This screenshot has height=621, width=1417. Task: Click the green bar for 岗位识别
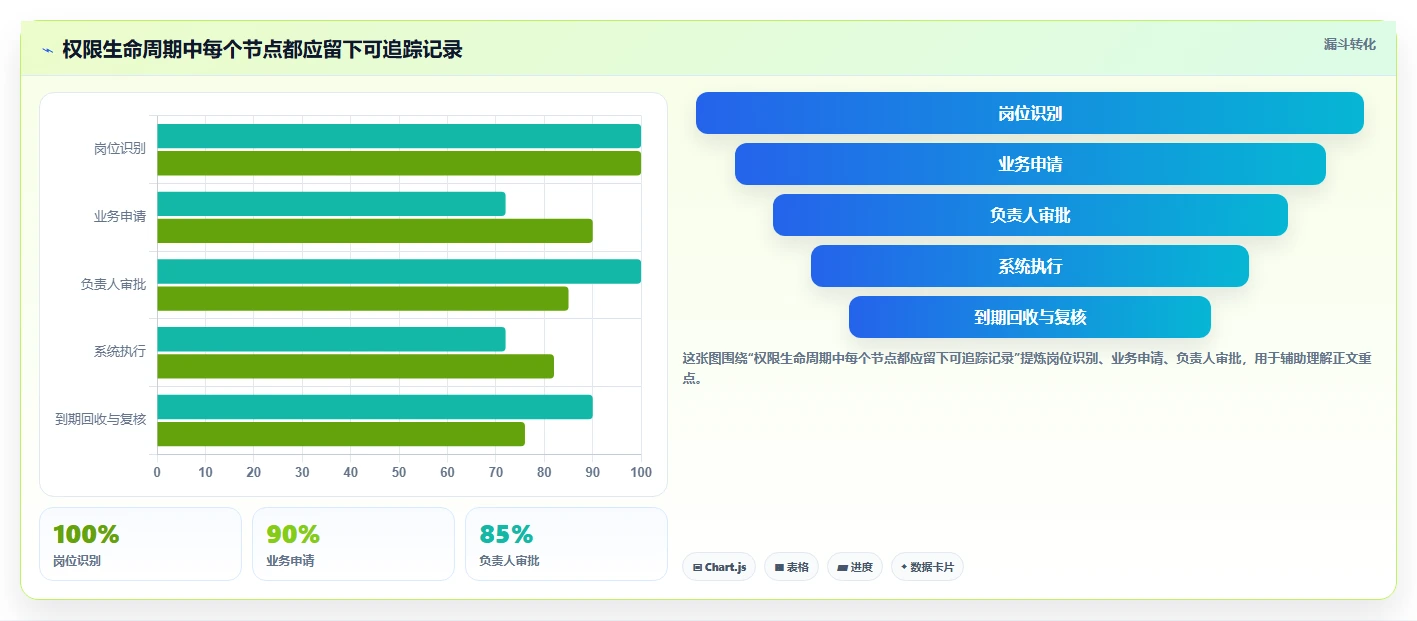tap(399, 163)
